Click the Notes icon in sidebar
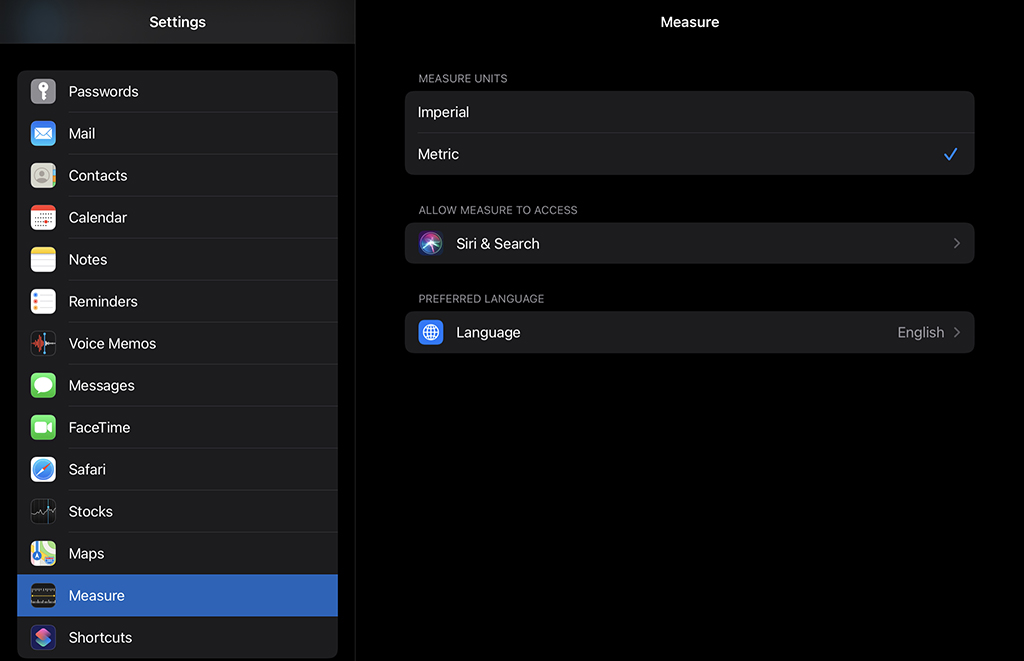Image resolution: width=1024 pixels, height=661 pixels. click(x=43, y=259)
